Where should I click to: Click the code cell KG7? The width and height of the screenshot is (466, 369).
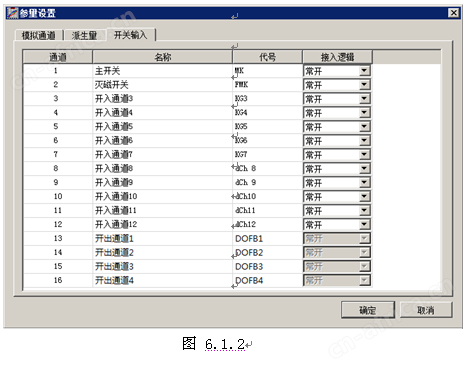[x=268, y=155]
